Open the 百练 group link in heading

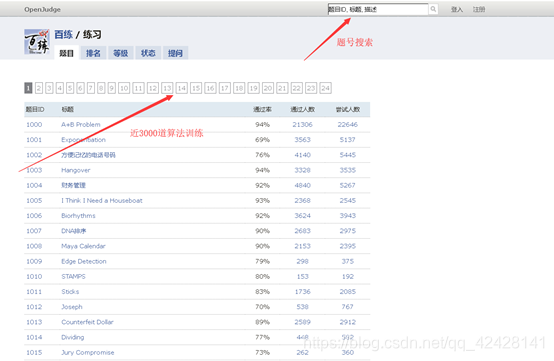tap(64, 35)
